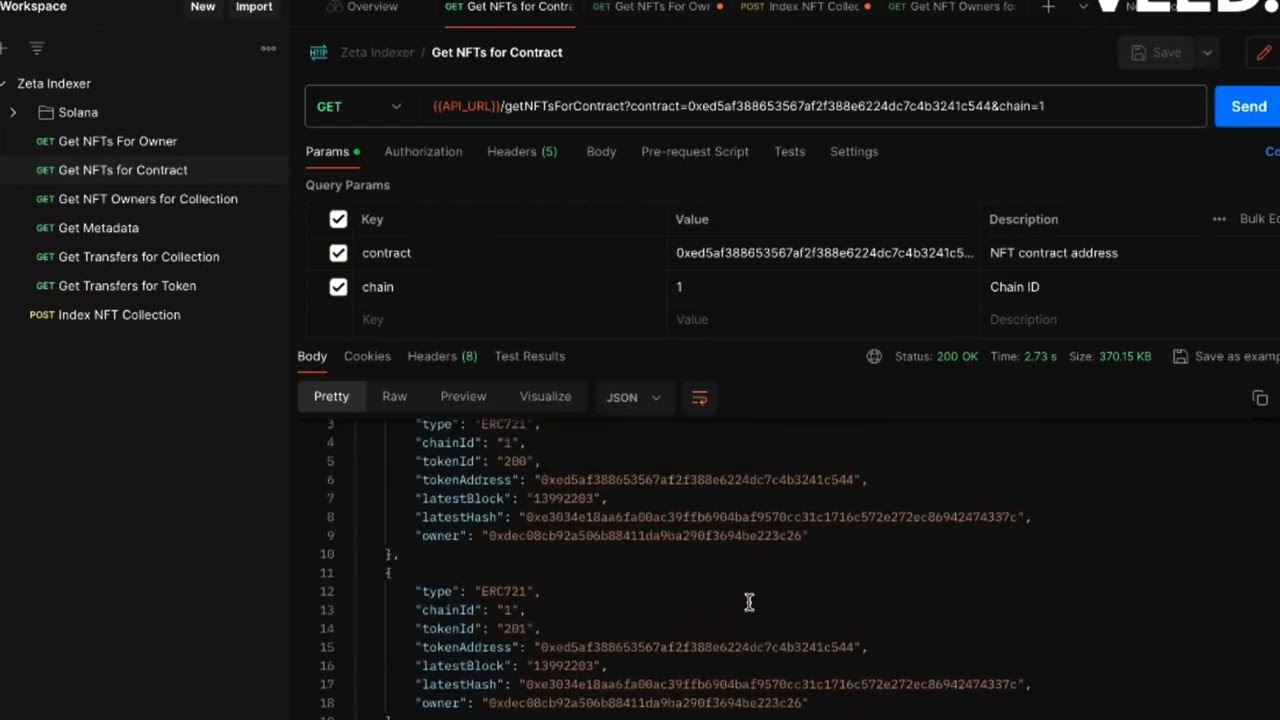Open Index NFT Collection POST request
This screenshot has width=1280, height=720.
(x=119, y=315)
